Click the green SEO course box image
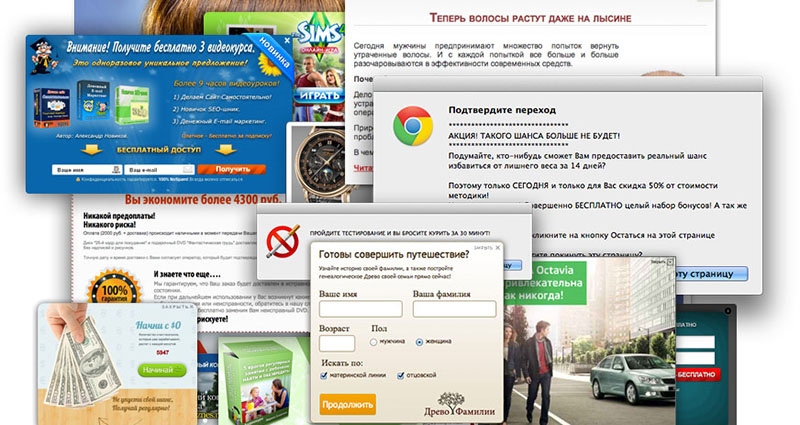The height and width of the screenshot is (425, 800). (x=131, y=106)
